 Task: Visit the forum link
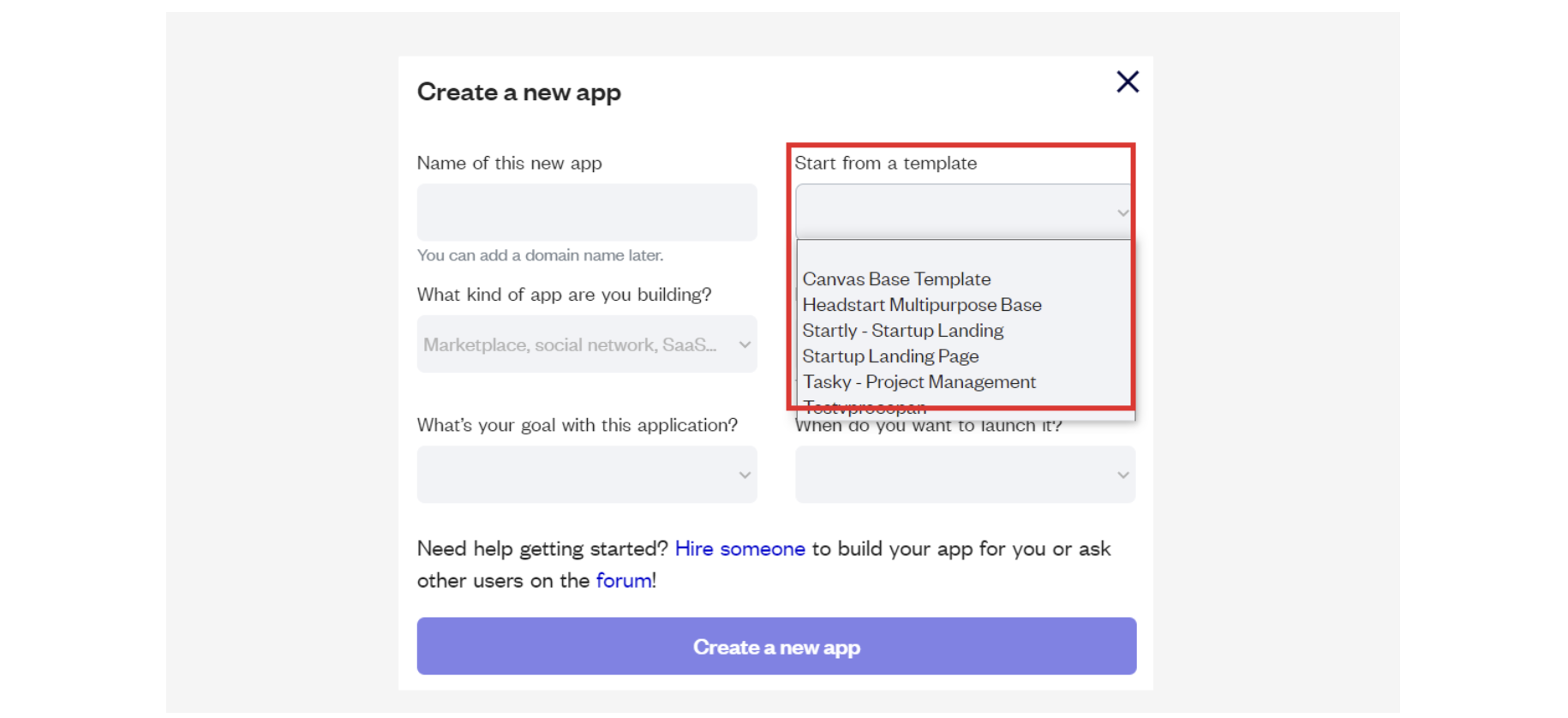tap(623, 581)
